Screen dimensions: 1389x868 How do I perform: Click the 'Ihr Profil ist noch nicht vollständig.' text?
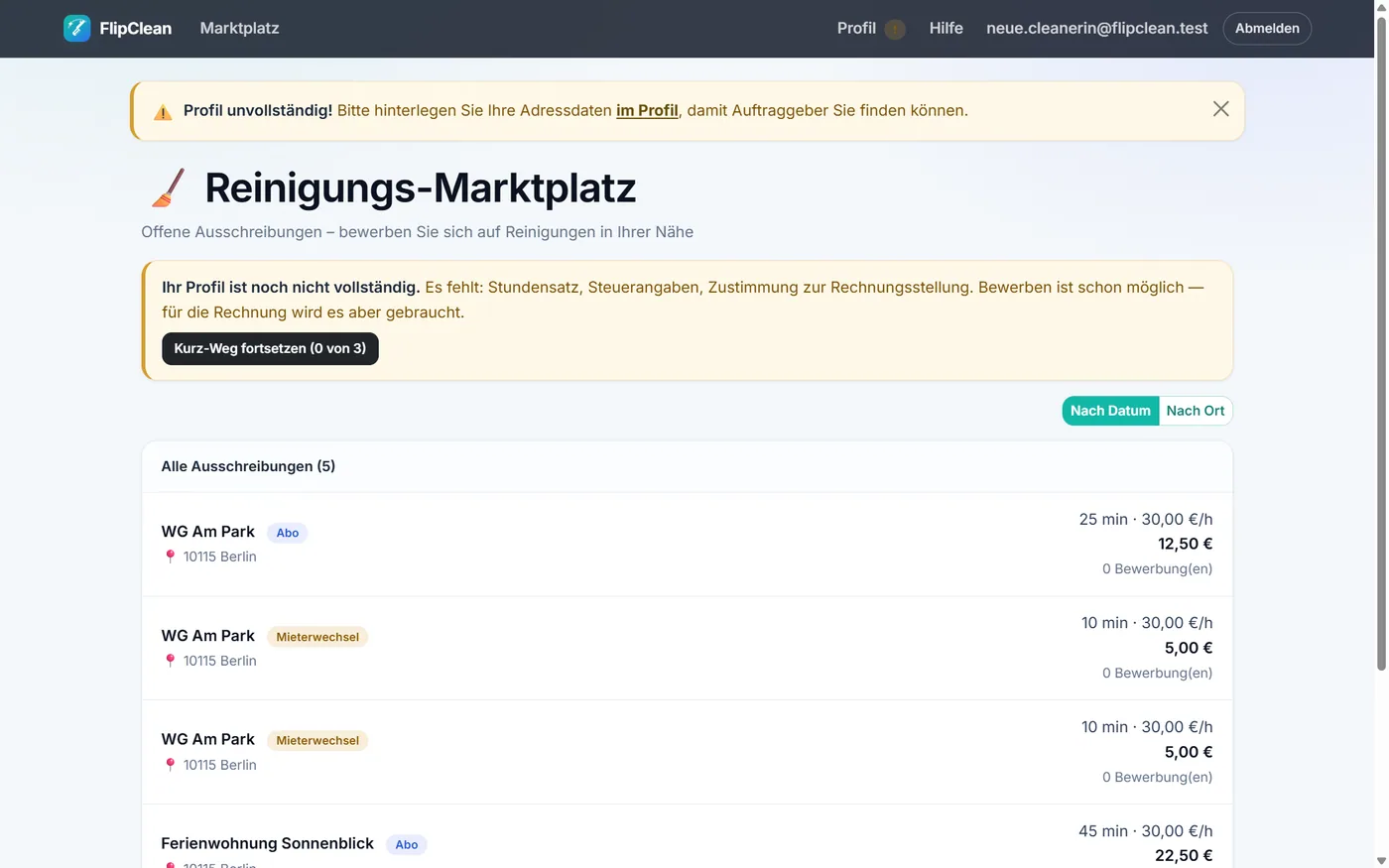tap(291, 287)
